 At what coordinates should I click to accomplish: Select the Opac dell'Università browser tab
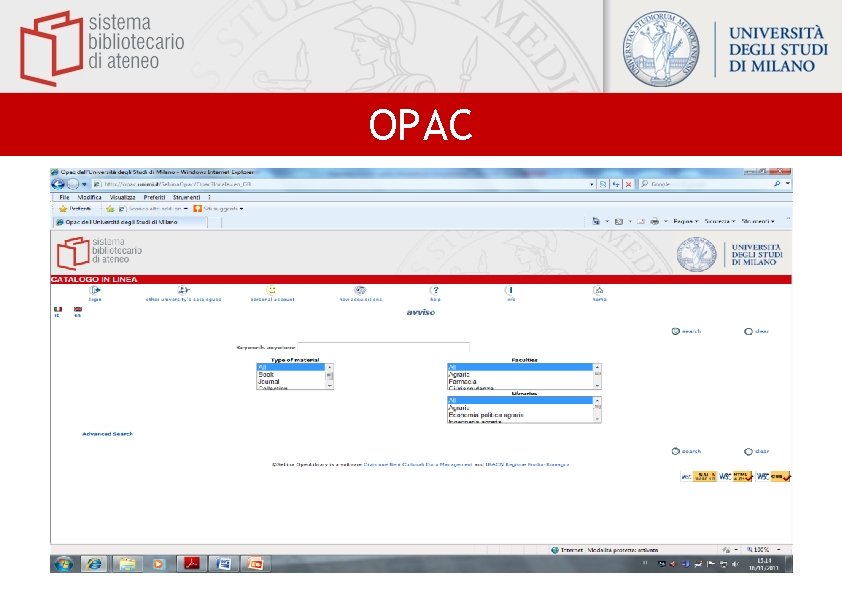tap(129, 222)
